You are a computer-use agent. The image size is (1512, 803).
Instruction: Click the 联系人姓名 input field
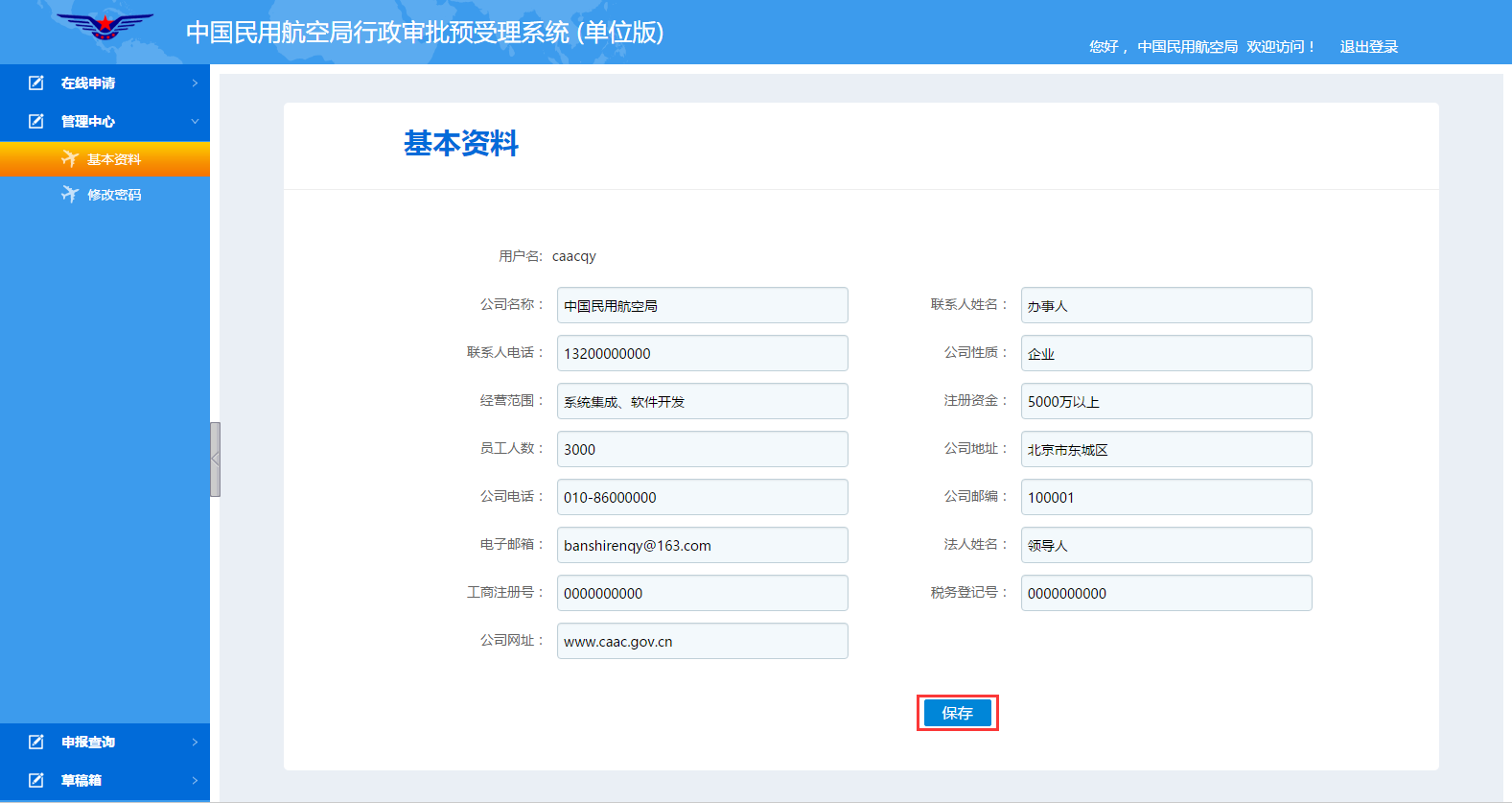click(x=1167, y=305)
